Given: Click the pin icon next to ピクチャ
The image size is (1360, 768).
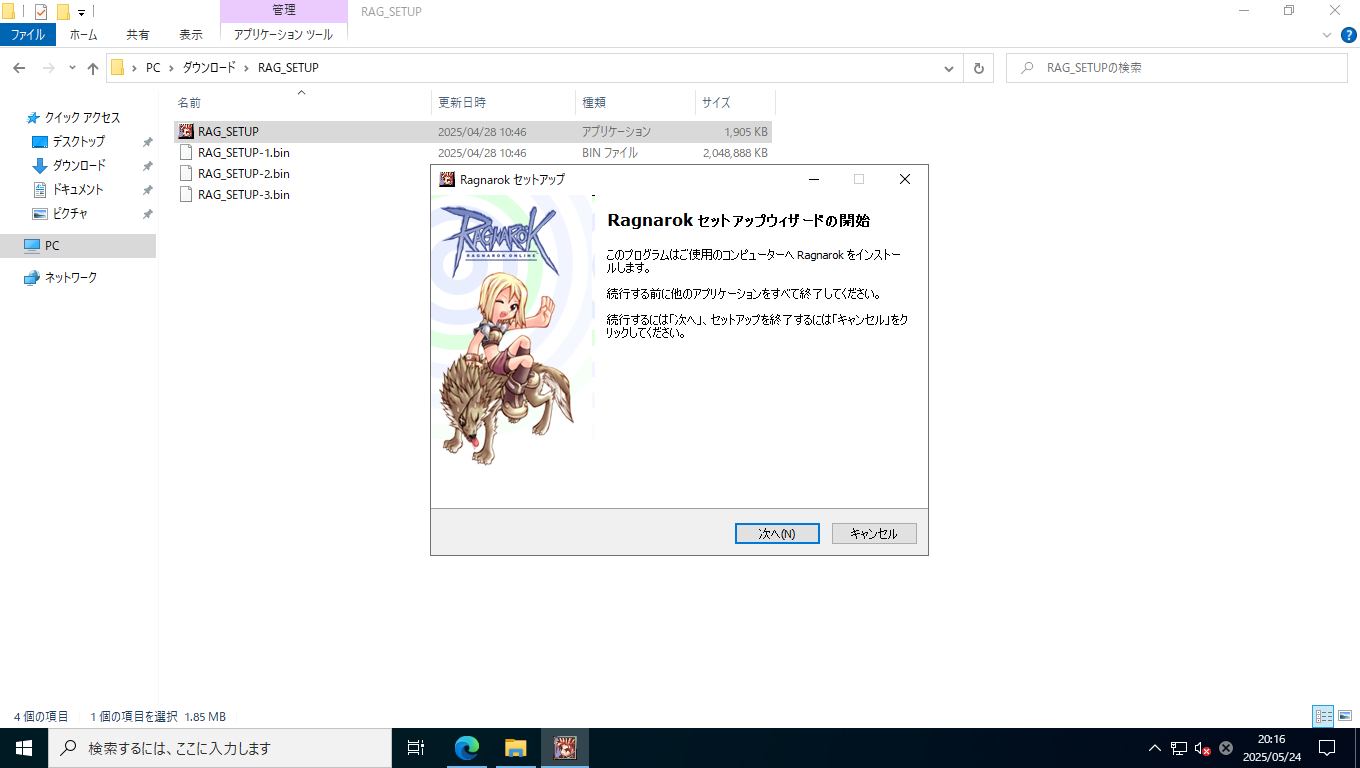Looking at the screenshot, I should click(147, 214).
